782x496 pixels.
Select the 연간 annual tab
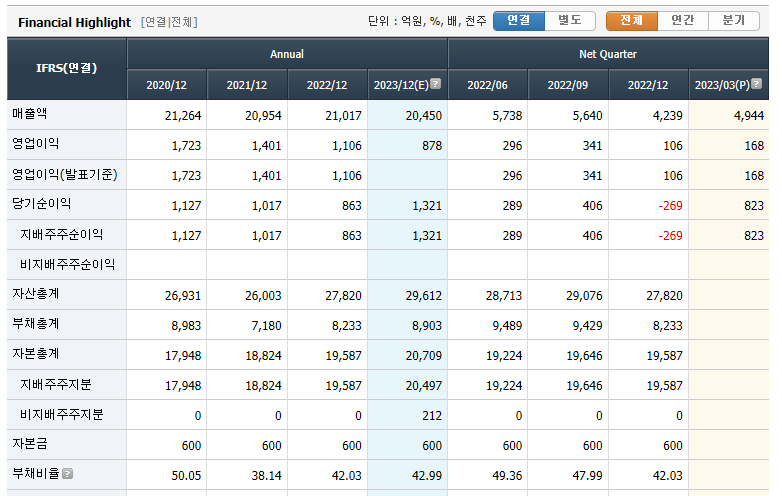(x=683, y=21)
